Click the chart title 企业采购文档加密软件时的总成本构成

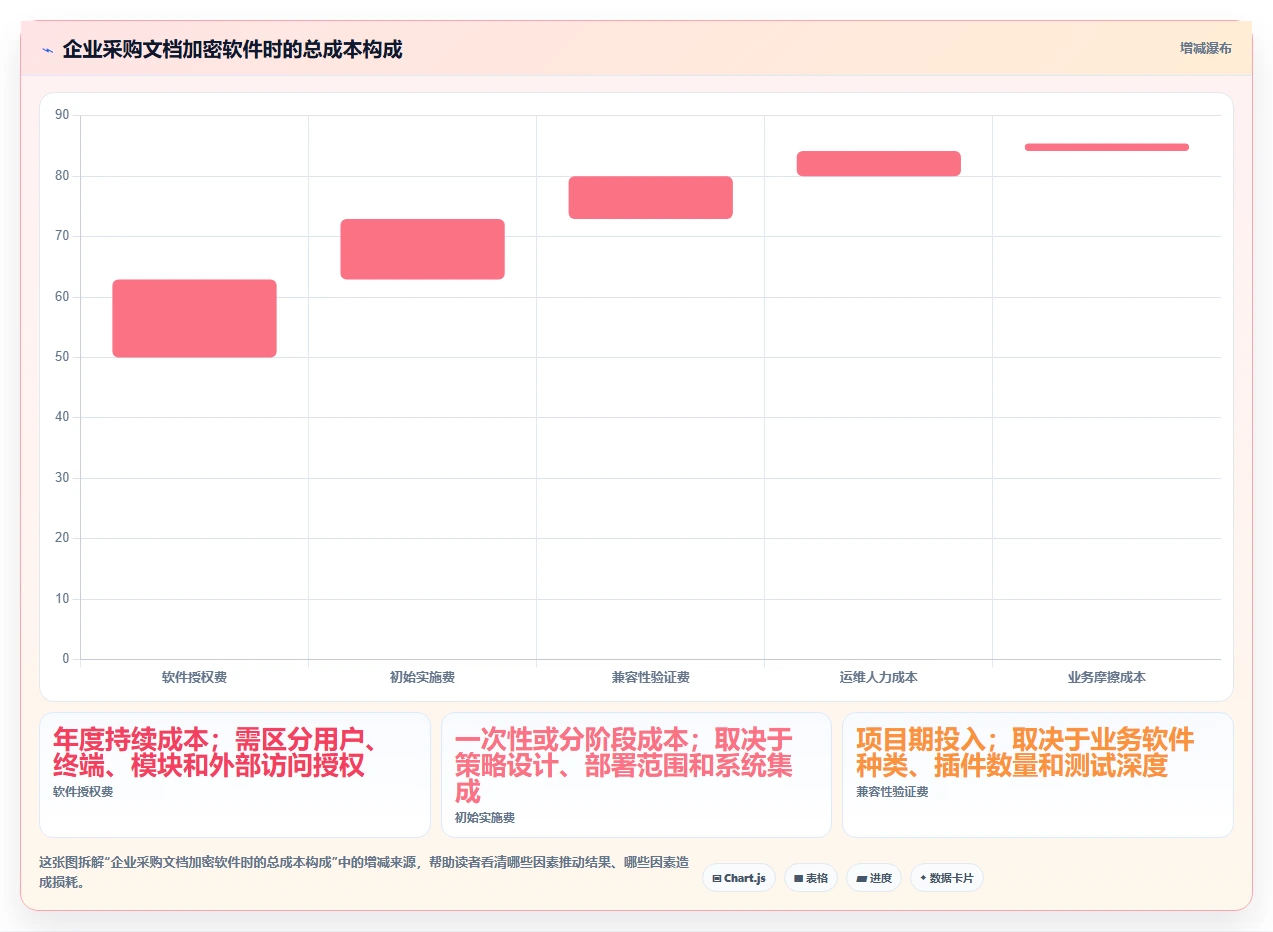[x=232, y=50]
